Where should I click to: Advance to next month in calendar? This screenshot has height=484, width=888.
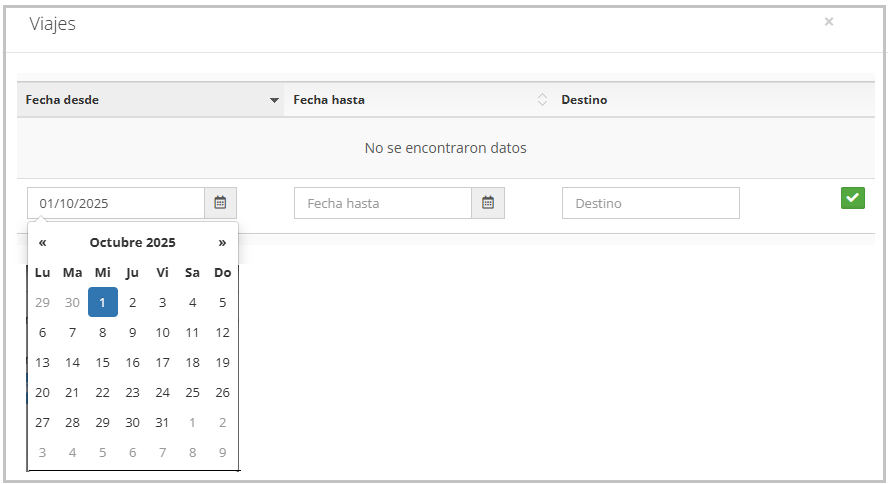(222, 242)
